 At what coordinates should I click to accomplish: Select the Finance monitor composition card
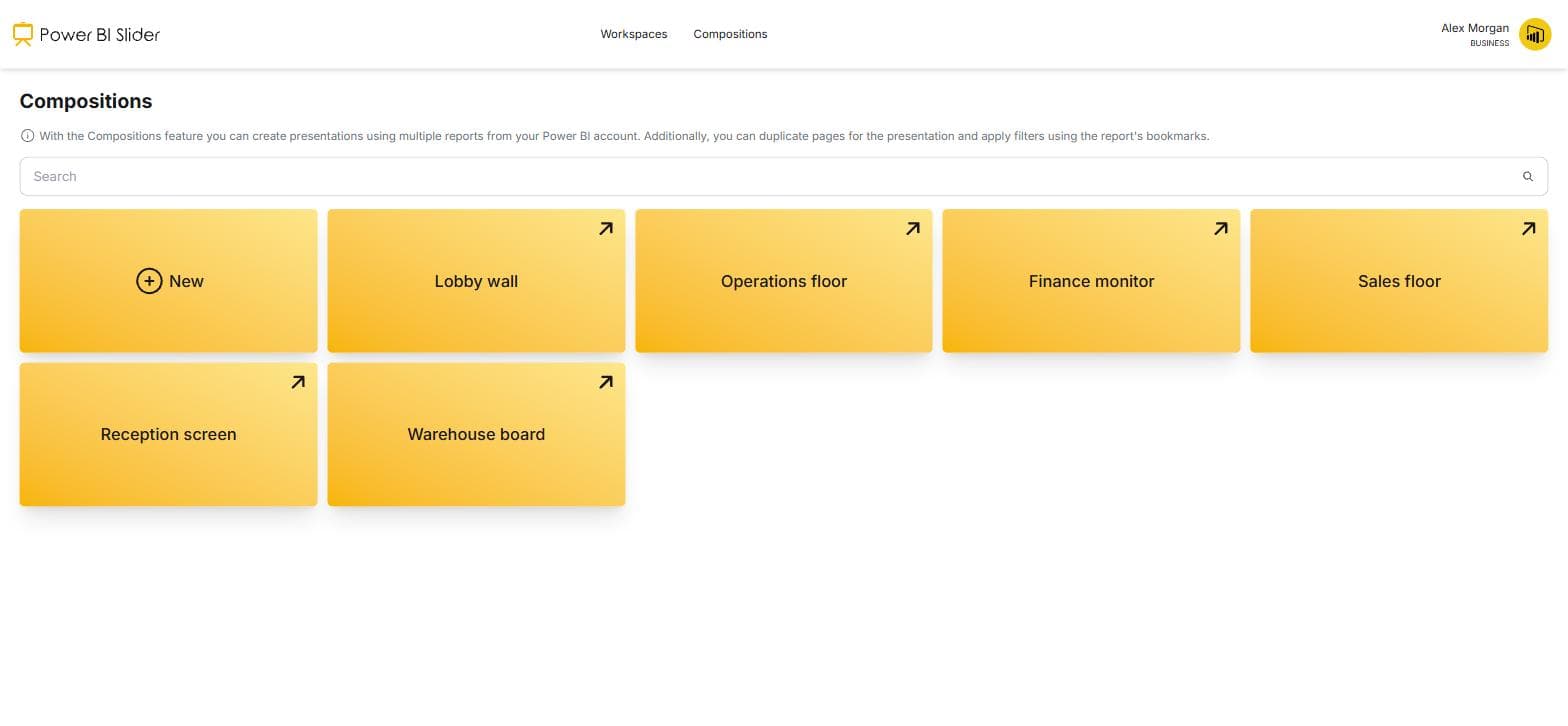tap(1091, 281)
